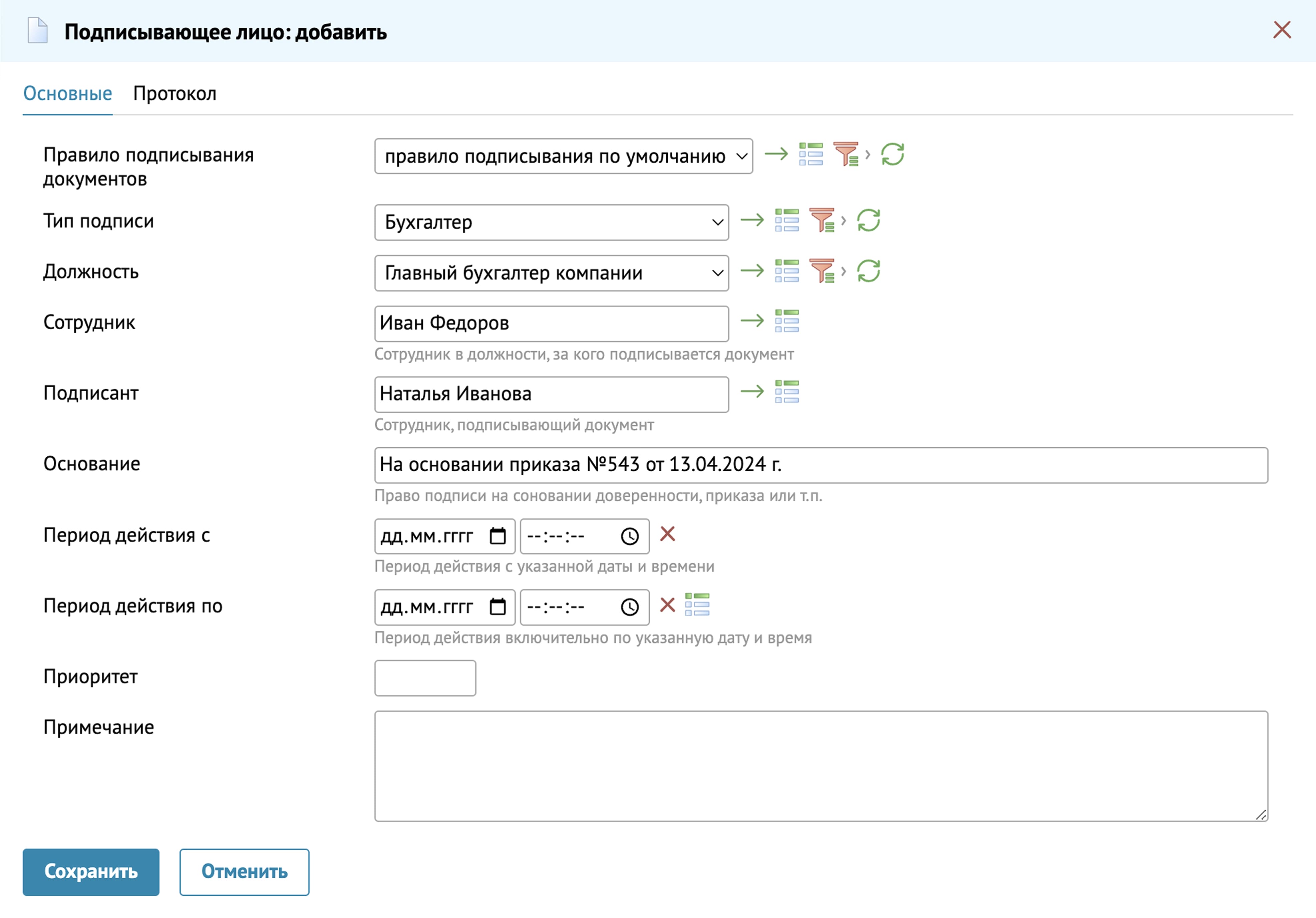The image size is (1316, 918).
Task: Click go-to arrow beside Должность
Action: click(752, 271)
